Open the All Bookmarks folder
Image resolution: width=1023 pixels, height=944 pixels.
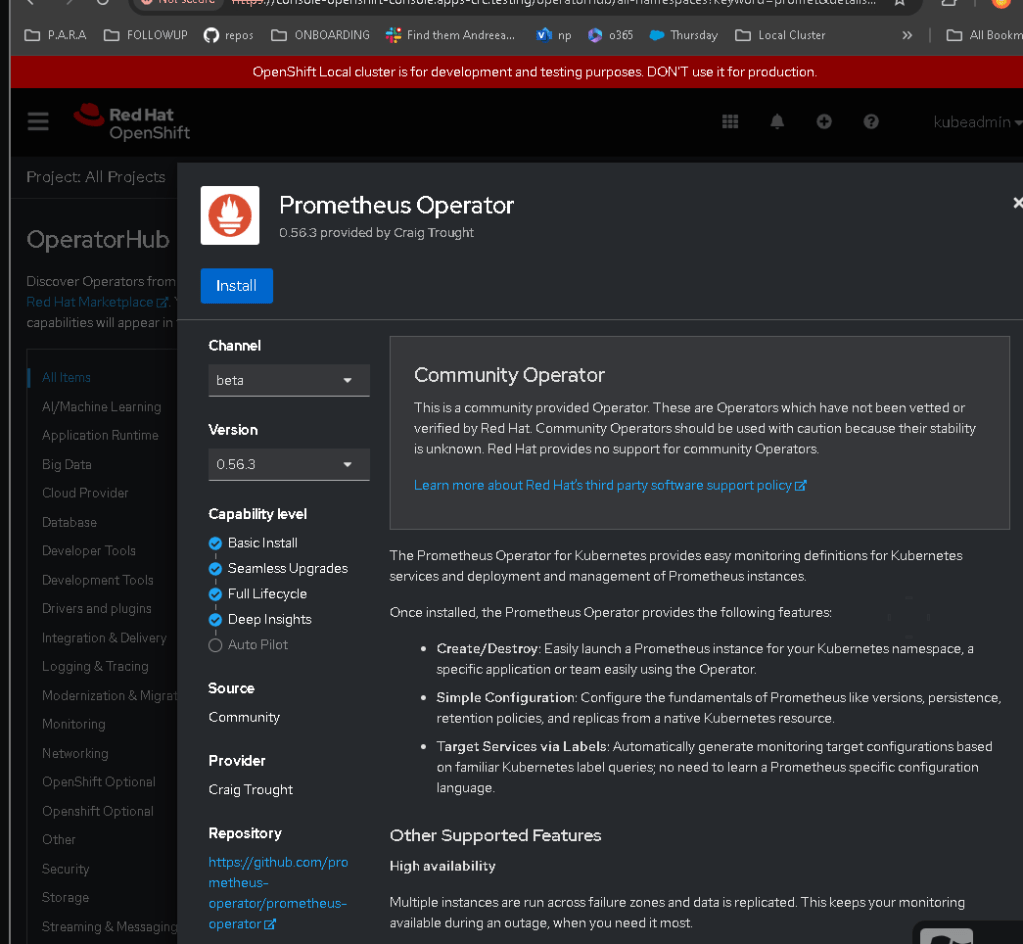point(985,35)
